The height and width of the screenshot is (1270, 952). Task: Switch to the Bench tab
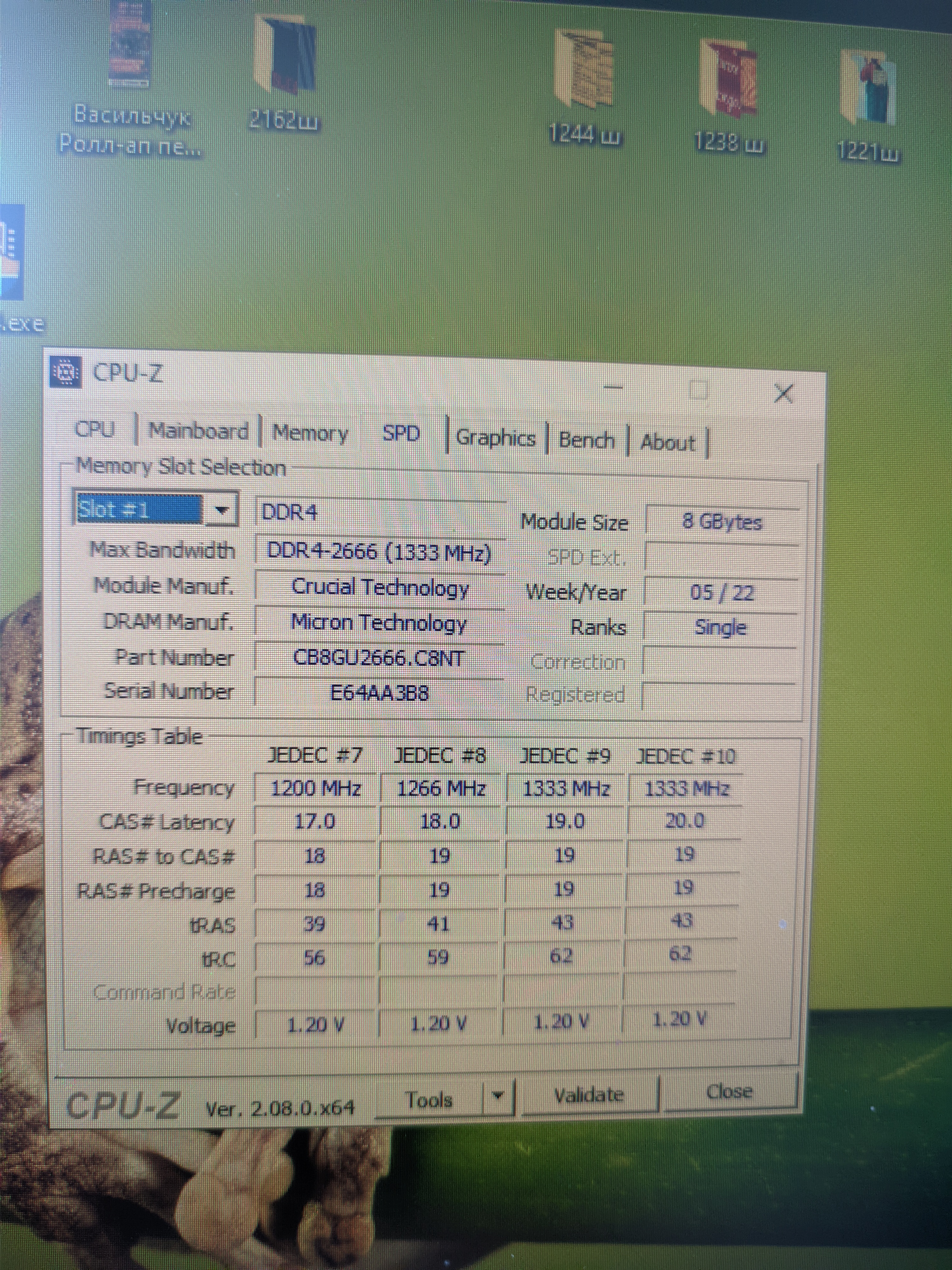(586, 440)
